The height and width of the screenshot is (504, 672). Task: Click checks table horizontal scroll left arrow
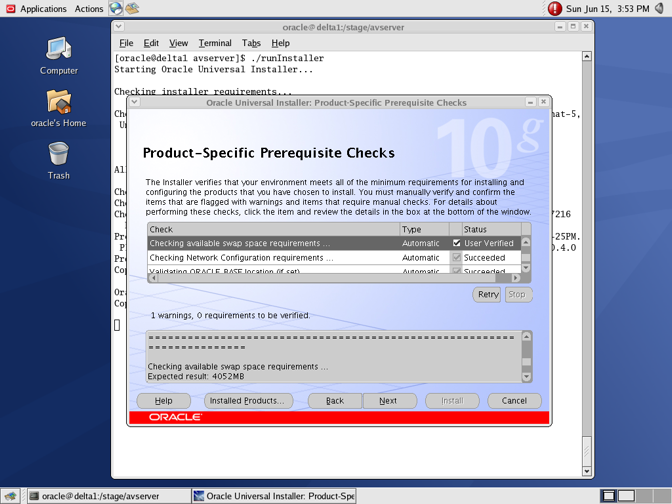tap(153, 278)
